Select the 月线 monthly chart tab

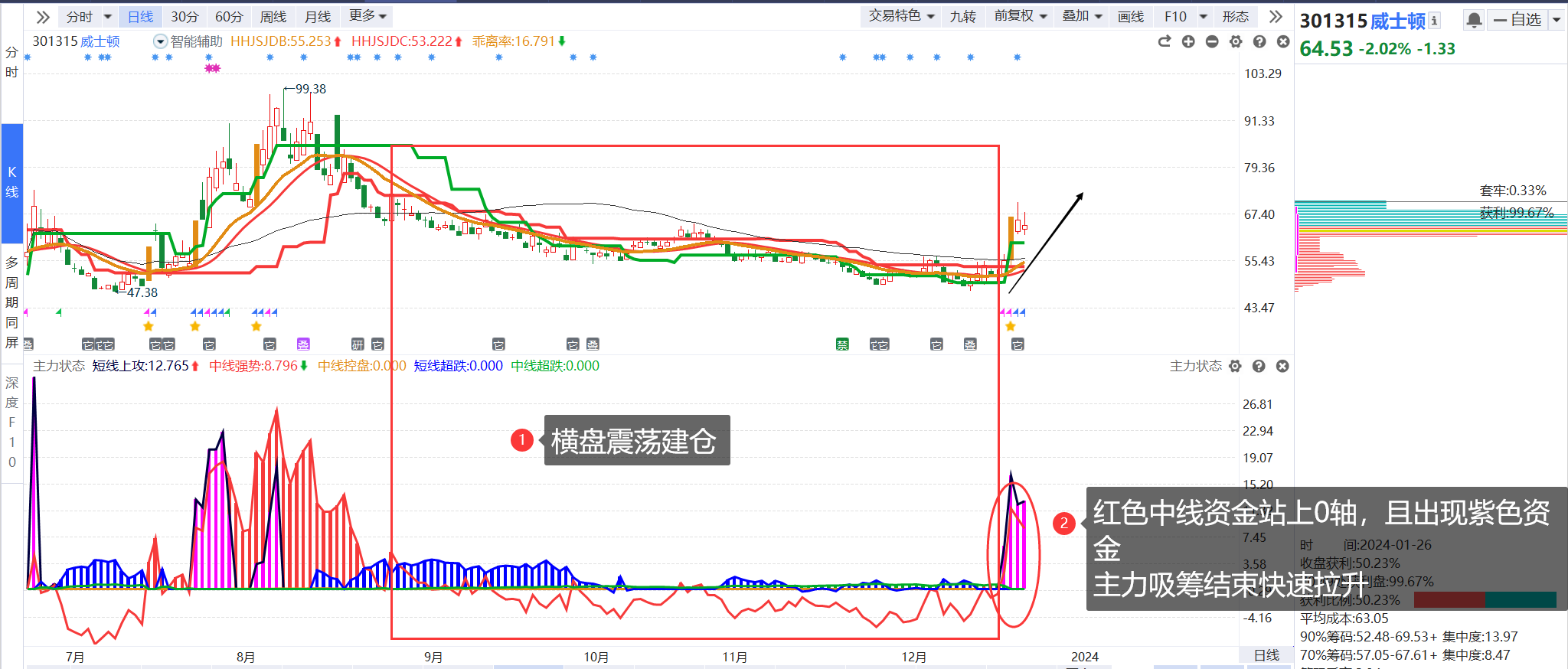click(318, 17)
